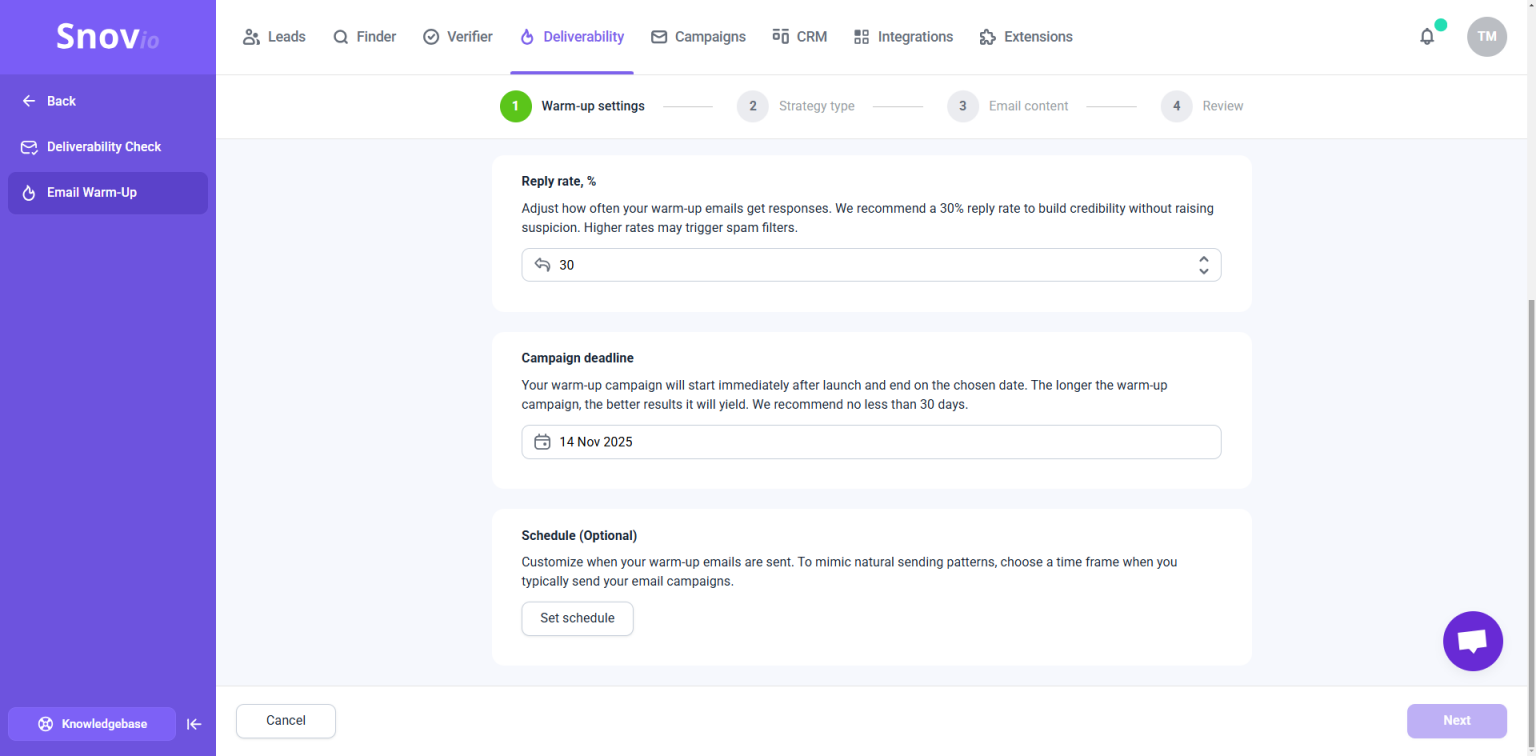This screenshot has width=1536, height=756.
Task: Go to the Leads menu
Action: [x=274, y=37]
